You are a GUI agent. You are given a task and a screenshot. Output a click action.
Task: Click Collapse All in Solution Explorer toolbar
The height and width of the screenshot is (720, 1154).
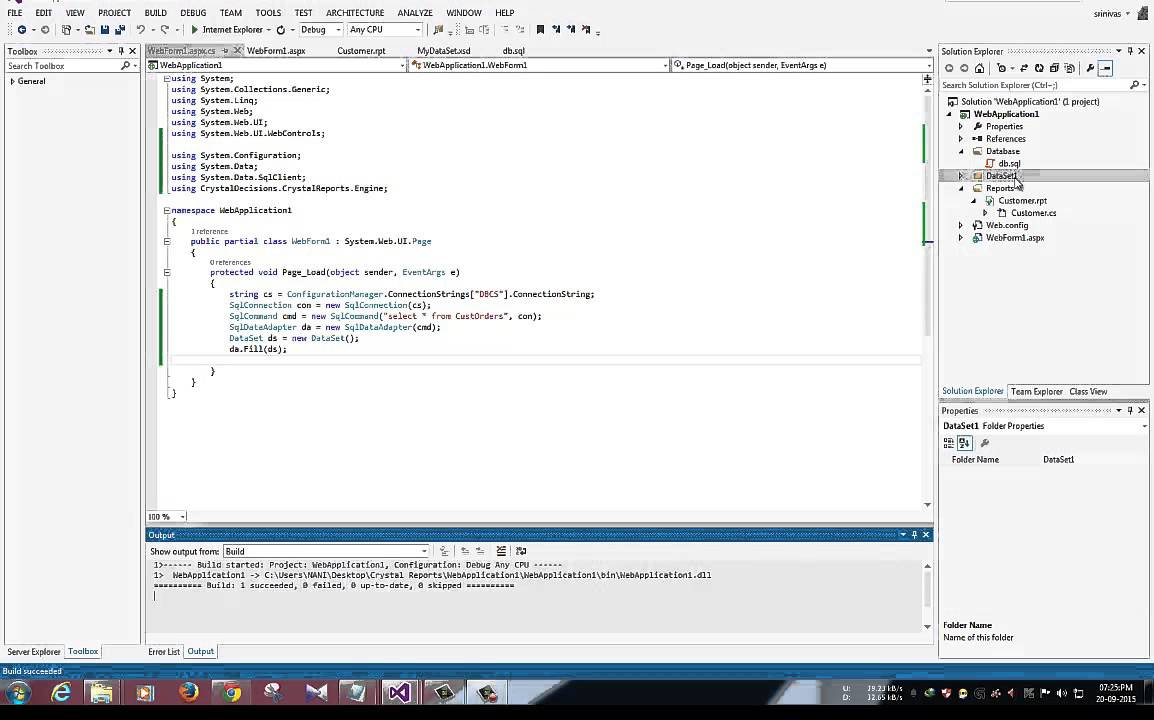click(1054, 68)
